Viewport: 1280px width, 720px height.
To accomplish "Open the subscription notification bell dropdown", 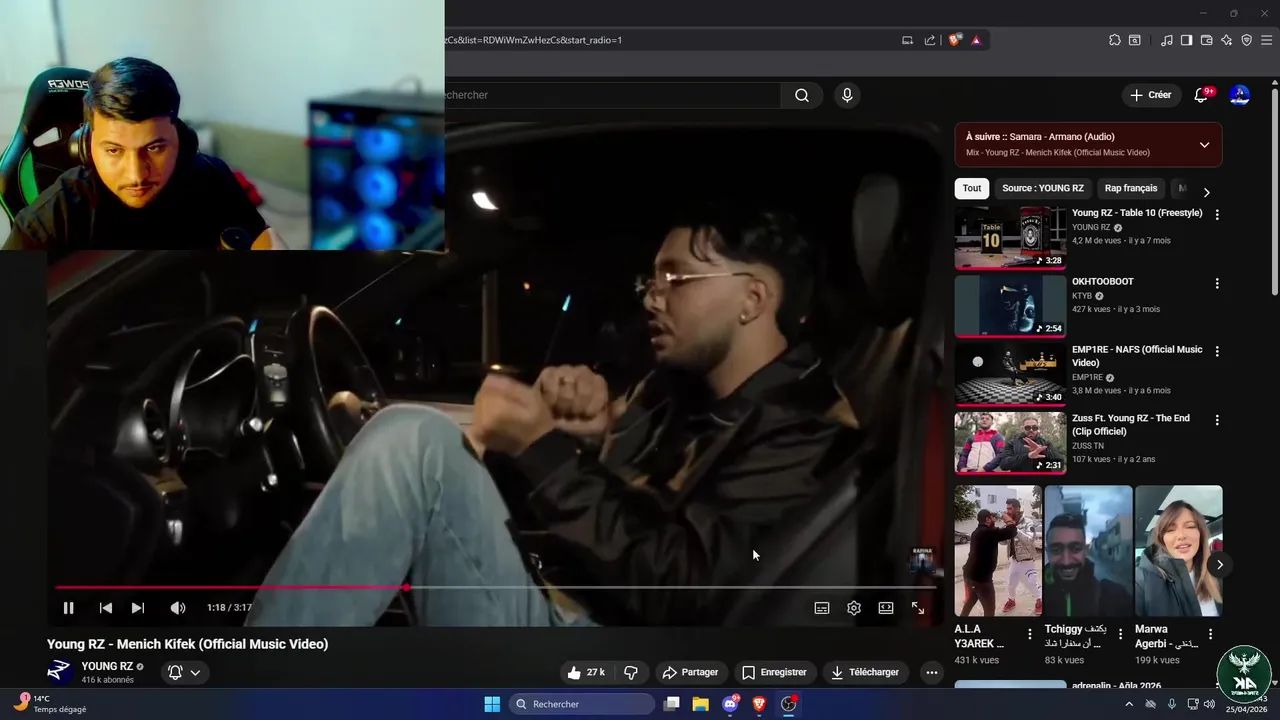I will pos(185,672).
